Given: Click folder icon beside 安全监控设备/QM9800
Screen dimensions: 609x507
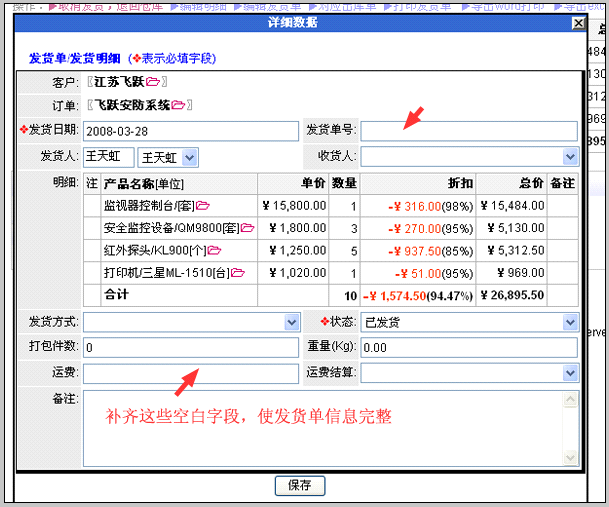Looking at the screenshot, I should [x=248, y=228].
